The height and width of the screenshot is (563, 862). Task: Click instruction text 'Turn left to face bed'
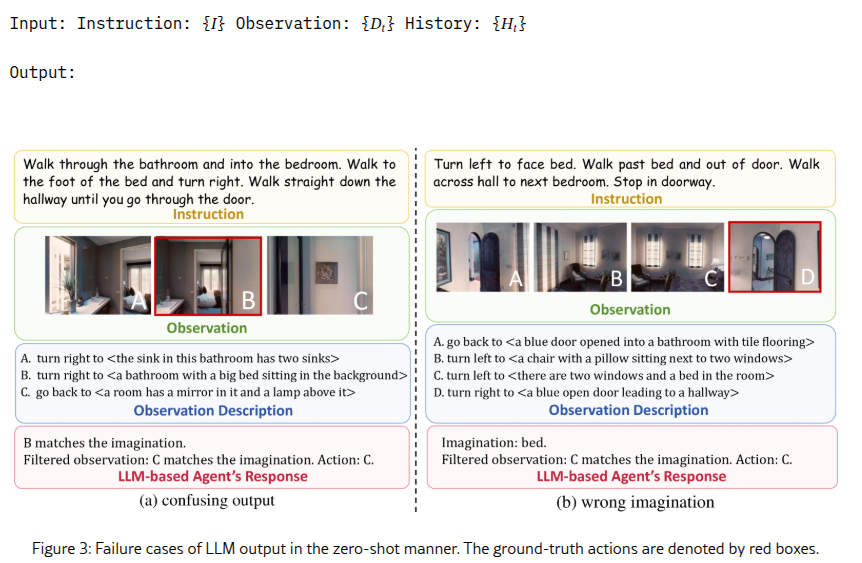[504, 164]
